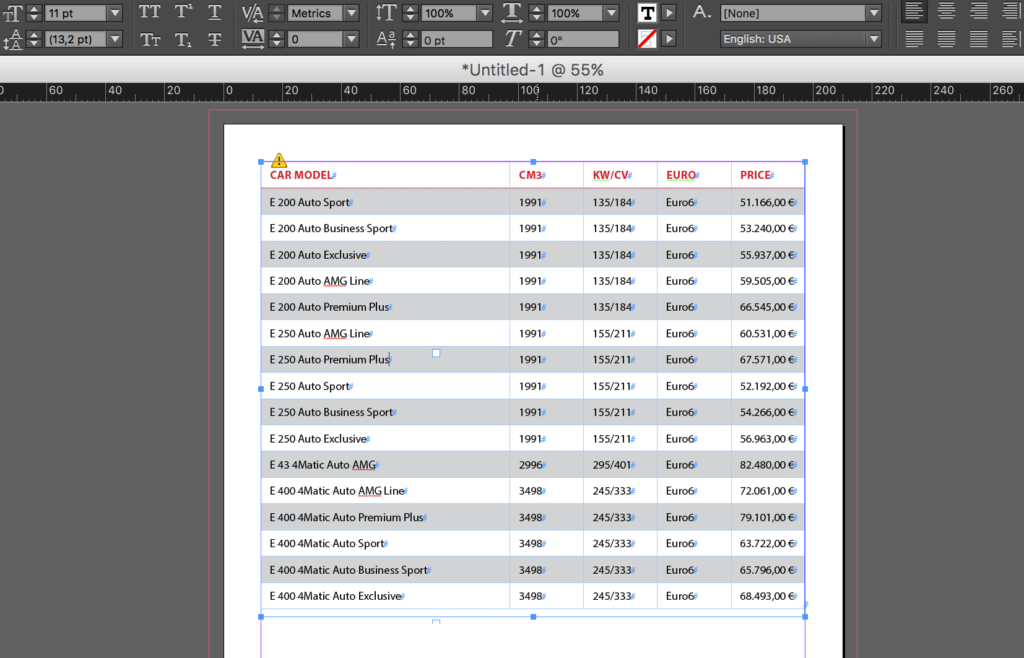This screenshot has width=1024, height=658.
Task: Click the "2996" cell in the CM3 column
Action: [x=547, y=465]
